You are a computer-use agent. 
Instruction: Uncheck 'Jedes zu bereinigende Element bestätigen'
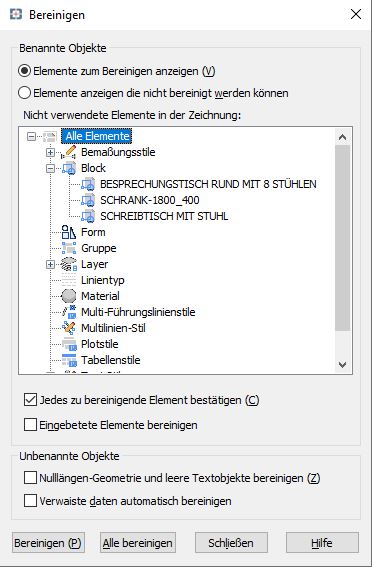click(x=30, y=400)
